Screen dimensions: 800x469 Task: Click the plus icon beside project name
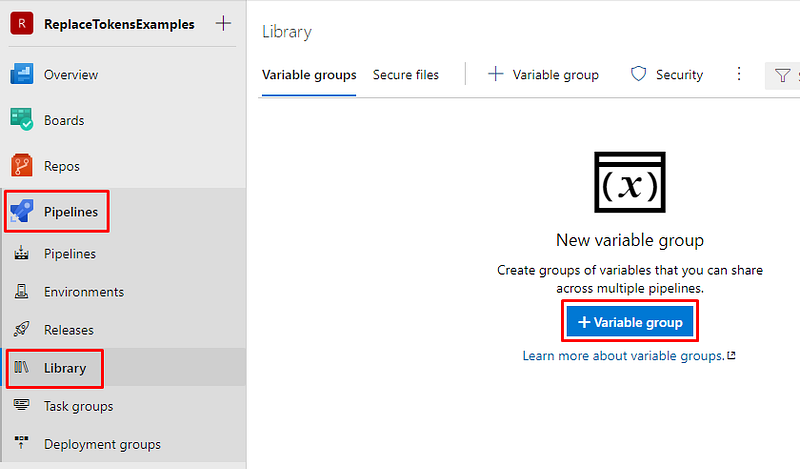tap(223, 23)
